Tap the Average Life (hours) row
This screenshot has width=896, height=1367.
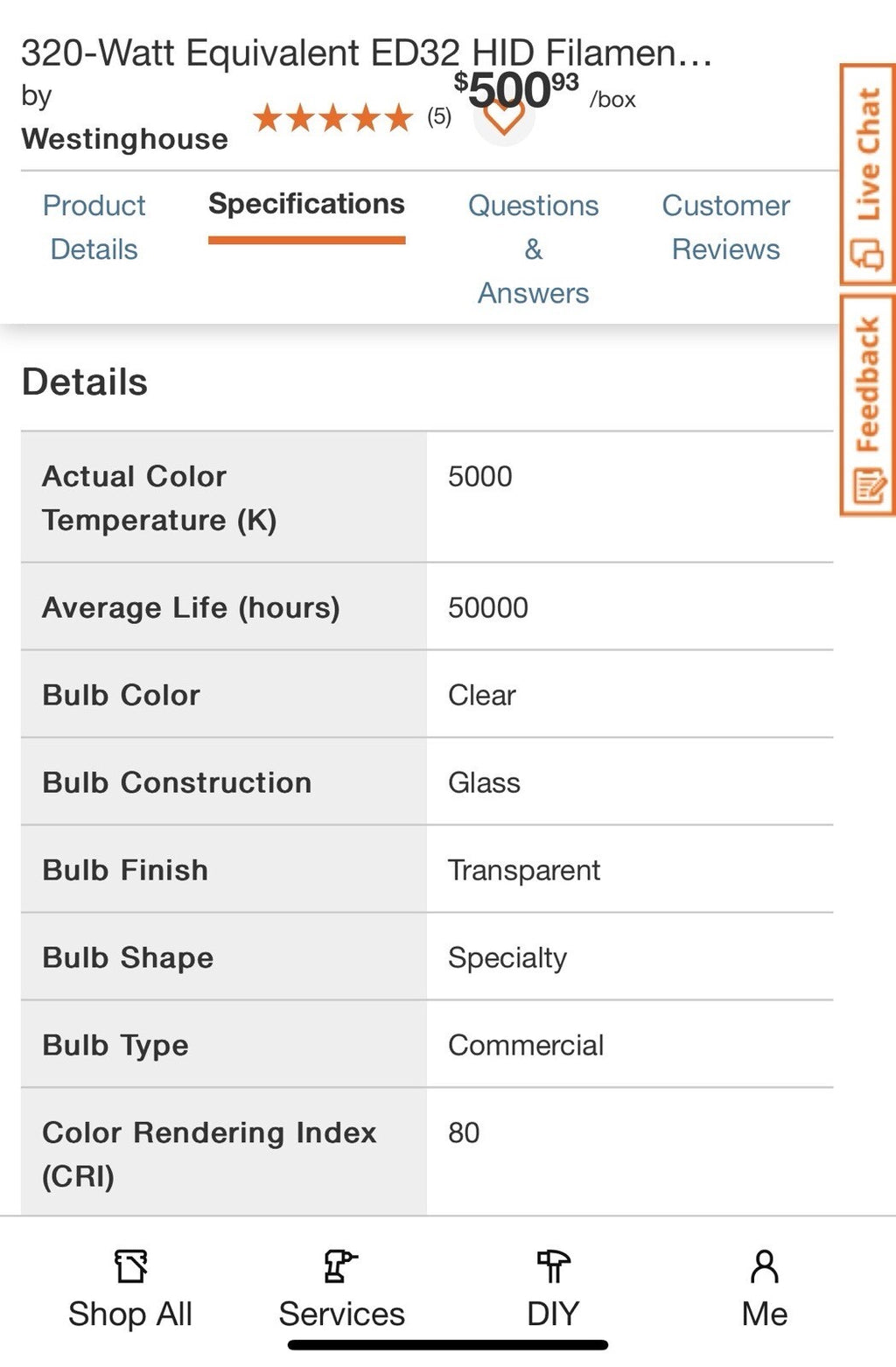(x=427, y=606)
